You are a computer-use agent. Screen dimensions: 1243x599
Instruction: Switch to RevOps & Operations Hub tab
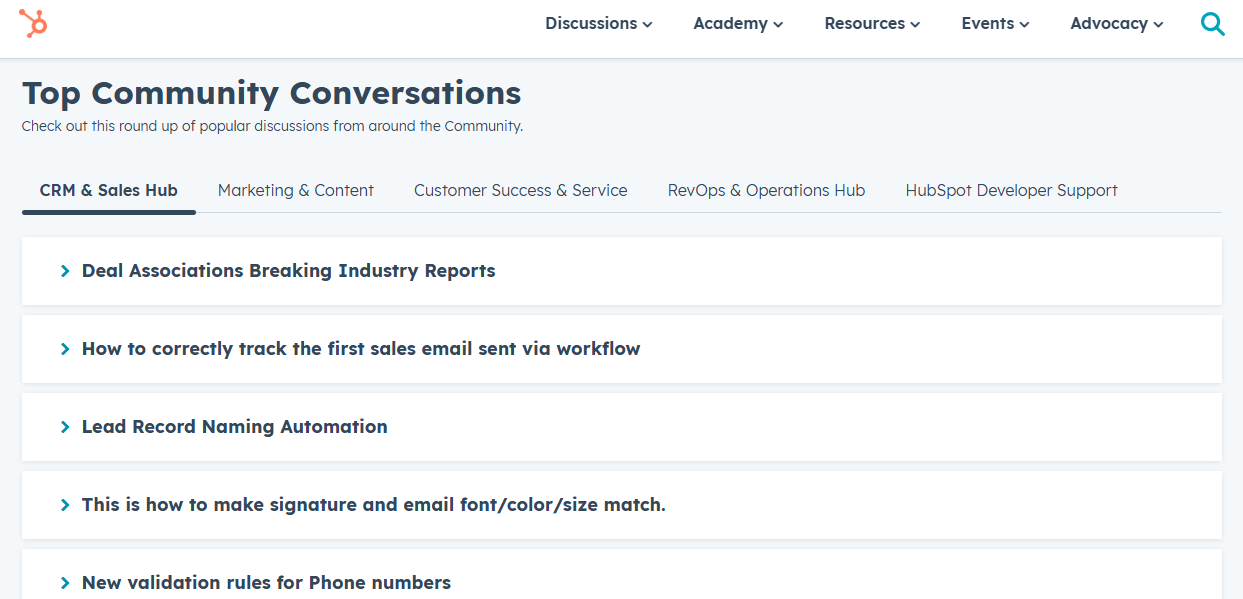click(766, 190)
